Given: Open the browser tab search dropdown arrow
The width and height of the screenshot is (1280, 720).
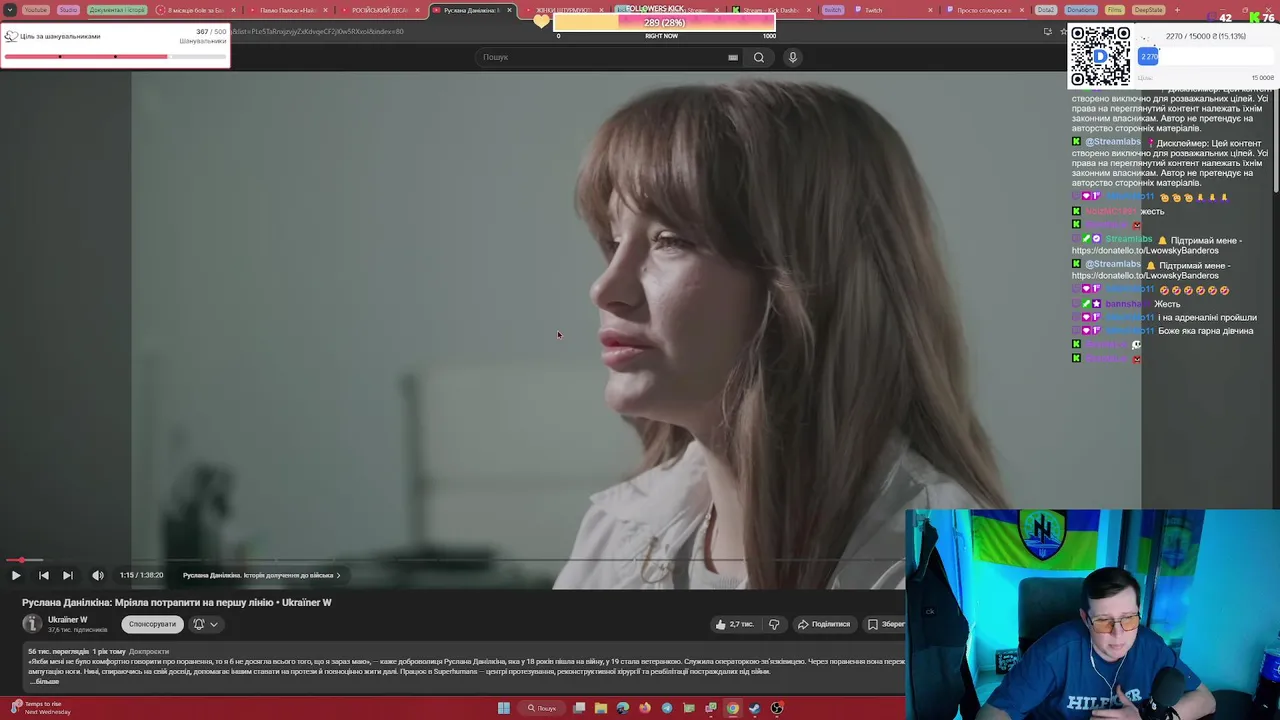Looking at the screenshot, I should pos(10,10).
